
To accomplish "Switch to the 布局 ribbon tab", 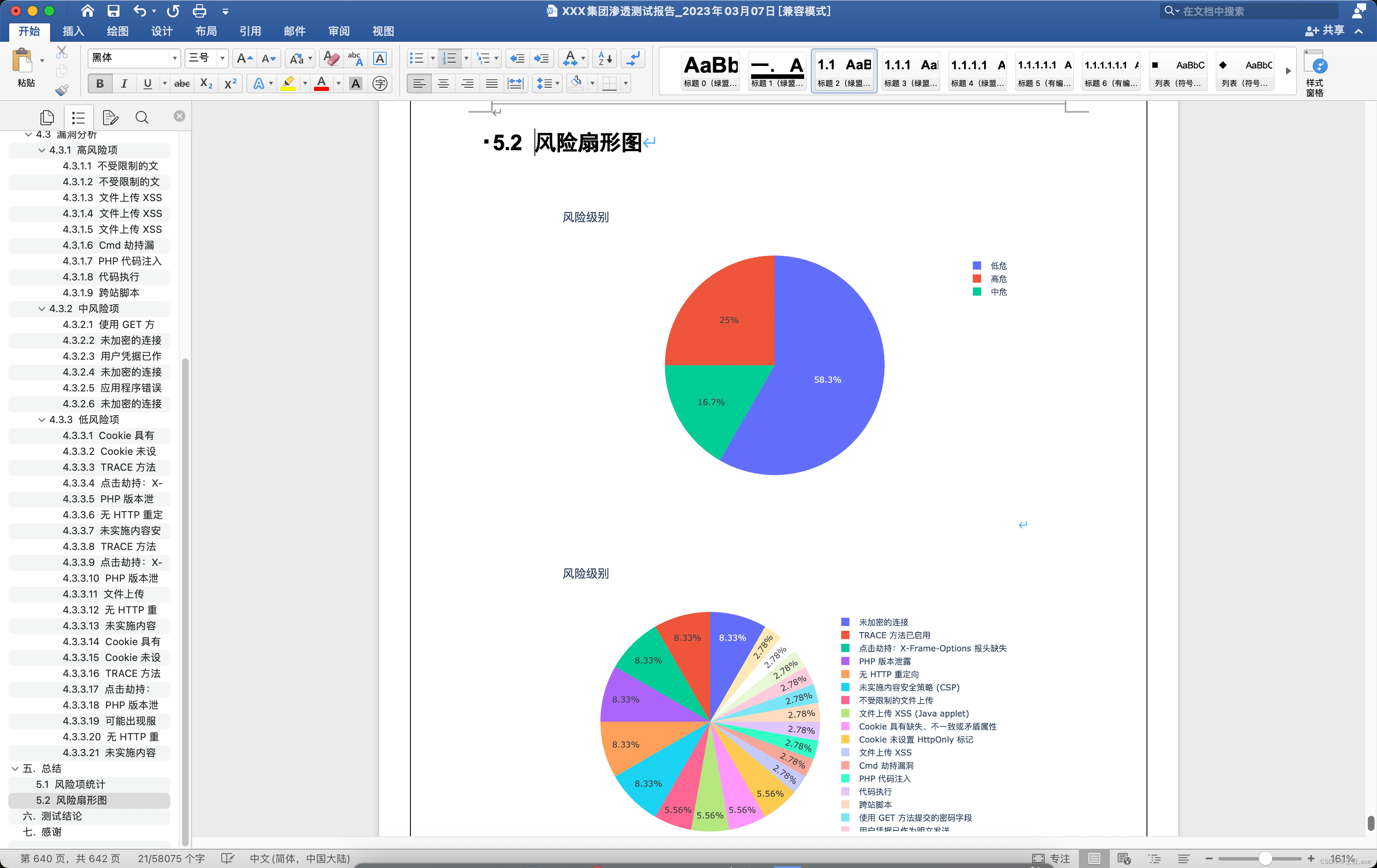I will coord(206,31).
